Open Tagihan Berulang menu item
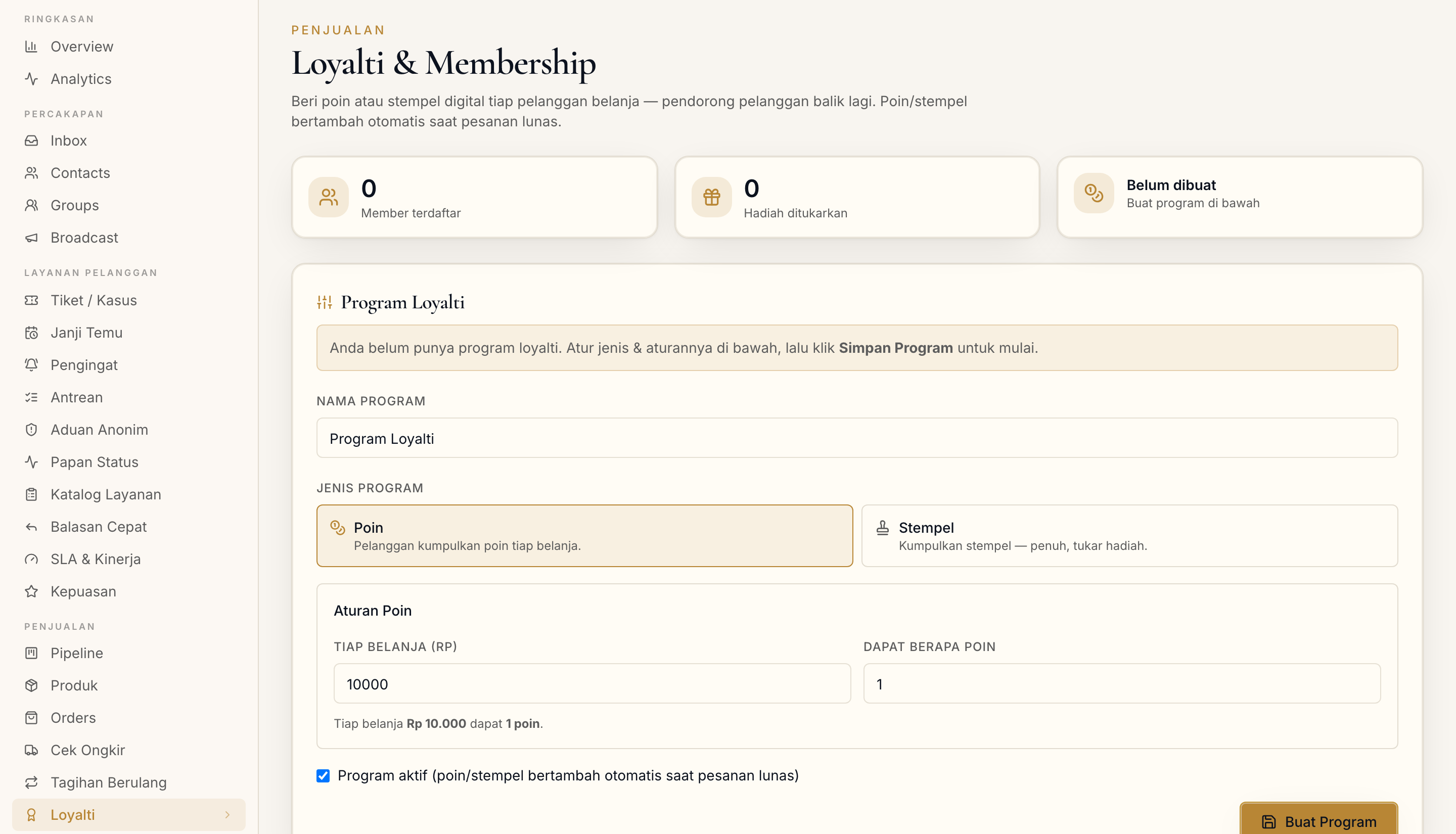This screenshot has height=834, width=1456. (129, 782)
